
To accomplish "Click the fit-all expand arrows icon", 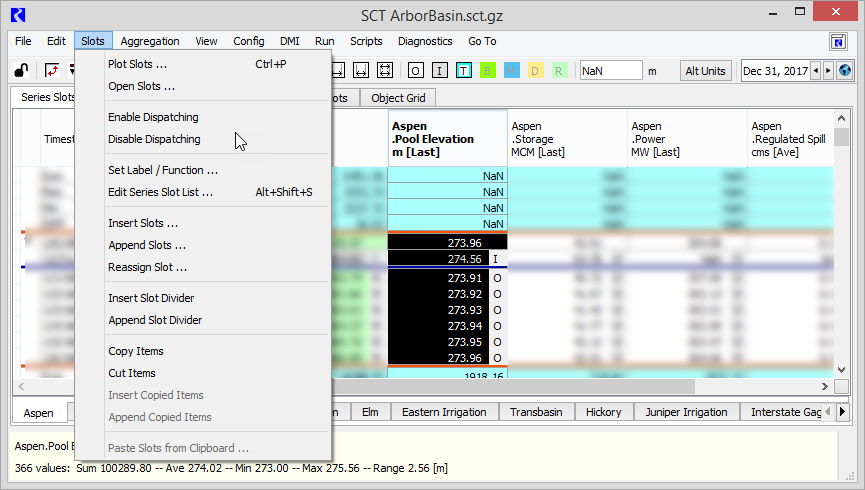I will pyautogui.click(x=385, y=71).
